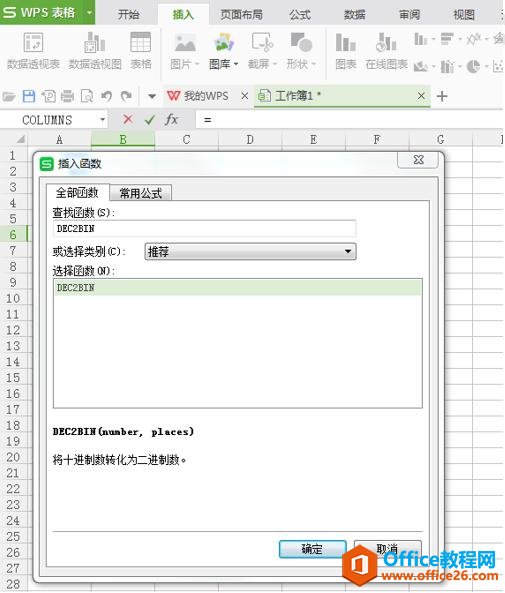Viewport: 505px width, 593px height.
Task: Insert a 数据透视图 pivot chart
Action: tap(95, 51)
